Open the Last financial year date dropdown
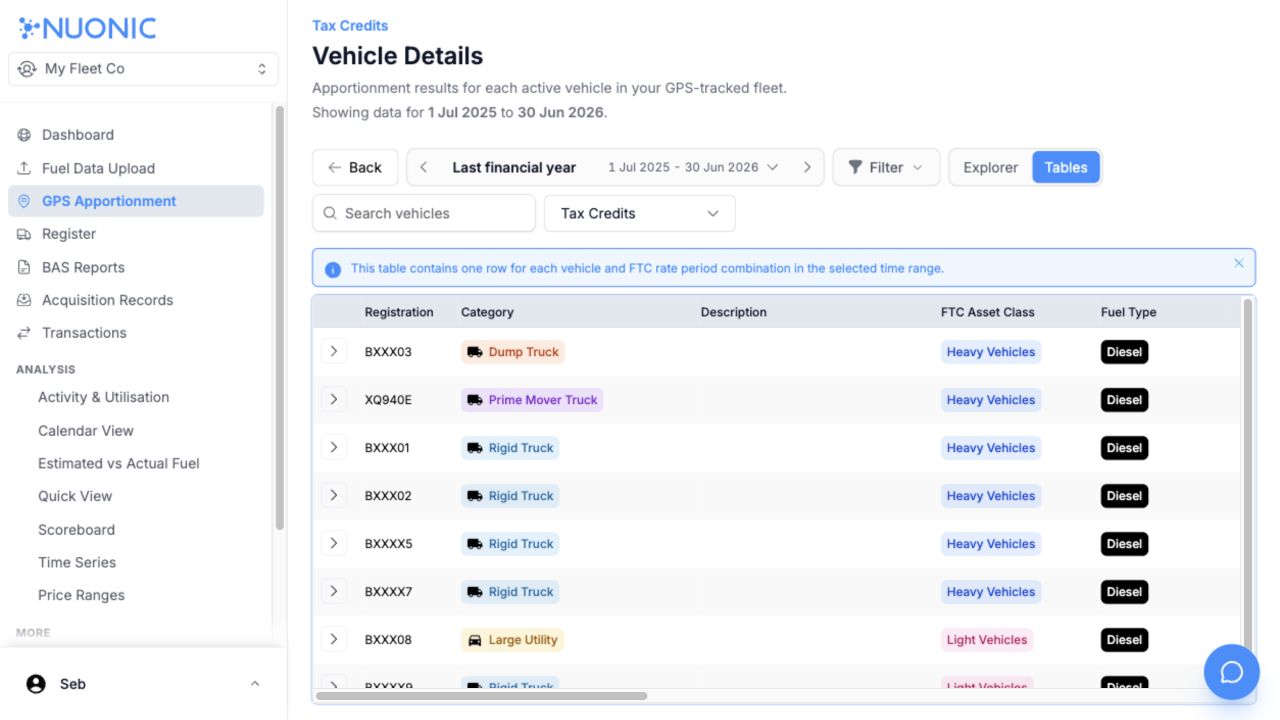 coord(616,168)
